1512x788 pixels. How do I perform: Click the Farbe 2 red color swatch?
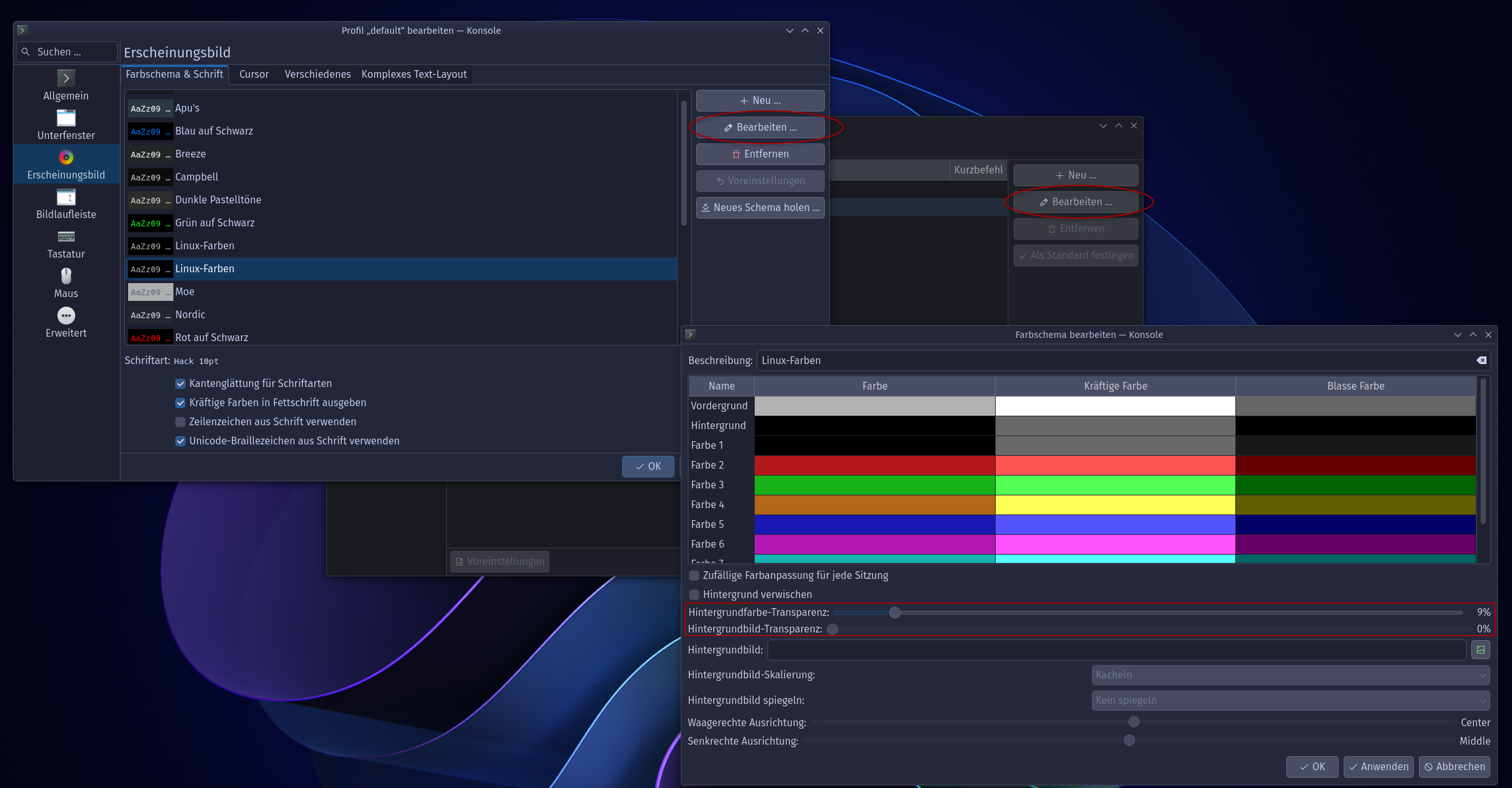(x=875, y=465)
